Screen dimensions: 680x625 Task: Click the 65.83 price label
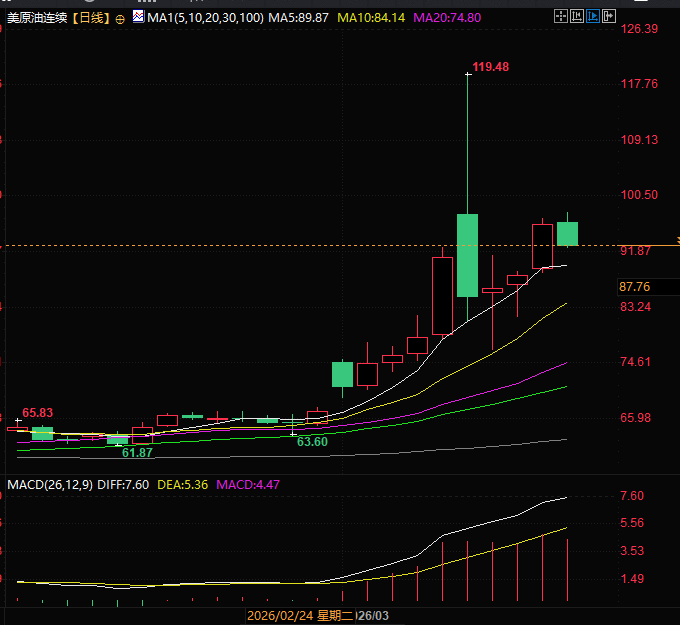coord(38,412)
